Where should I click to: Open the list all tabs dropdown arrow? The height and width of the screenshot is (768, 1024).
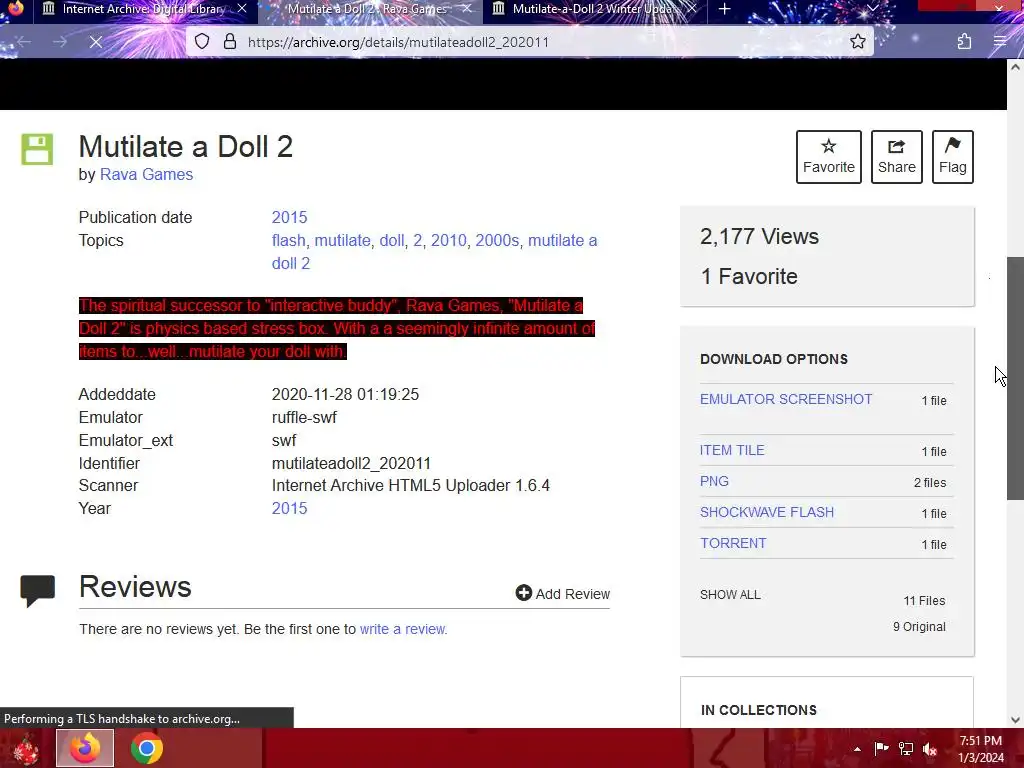[x=872, y=9]
